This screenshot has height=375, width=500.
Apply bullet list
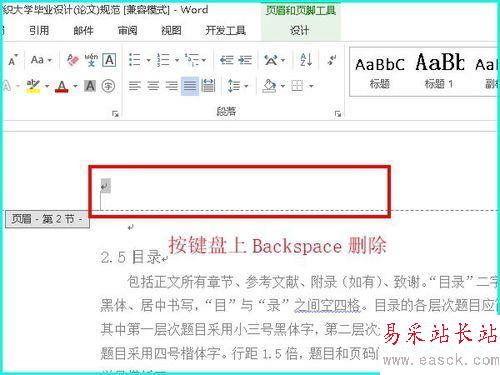135,60
